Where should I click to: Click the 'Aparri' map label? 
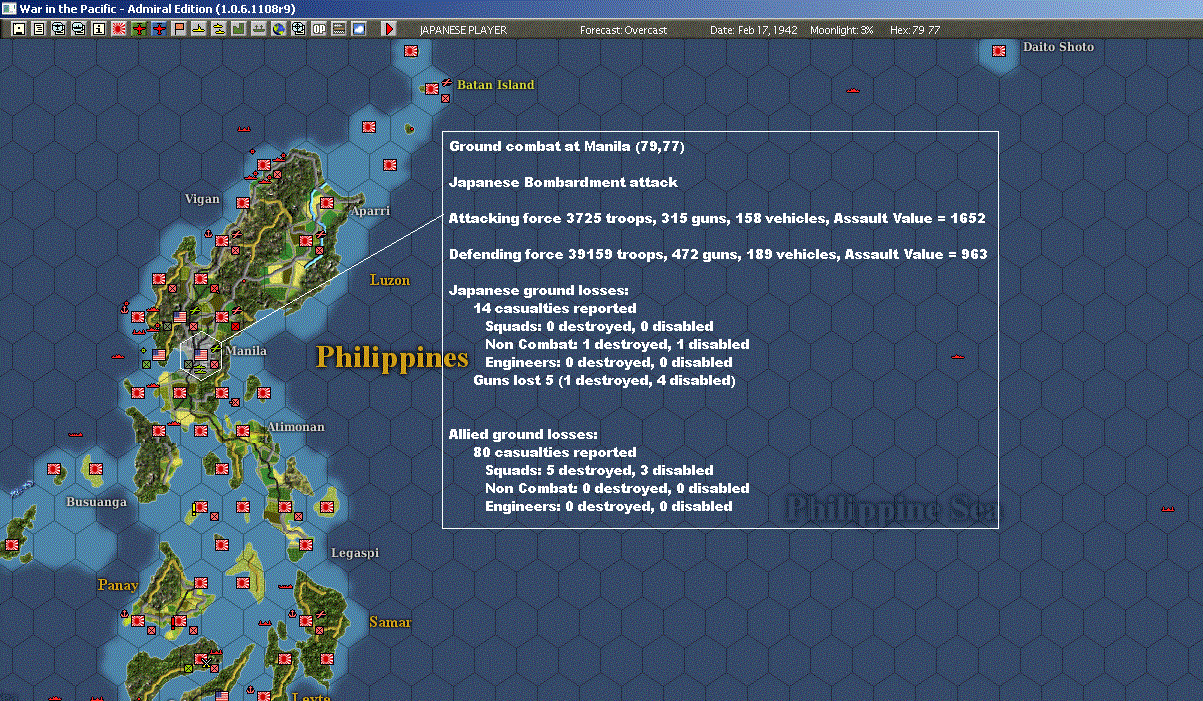tap(370, 211)
